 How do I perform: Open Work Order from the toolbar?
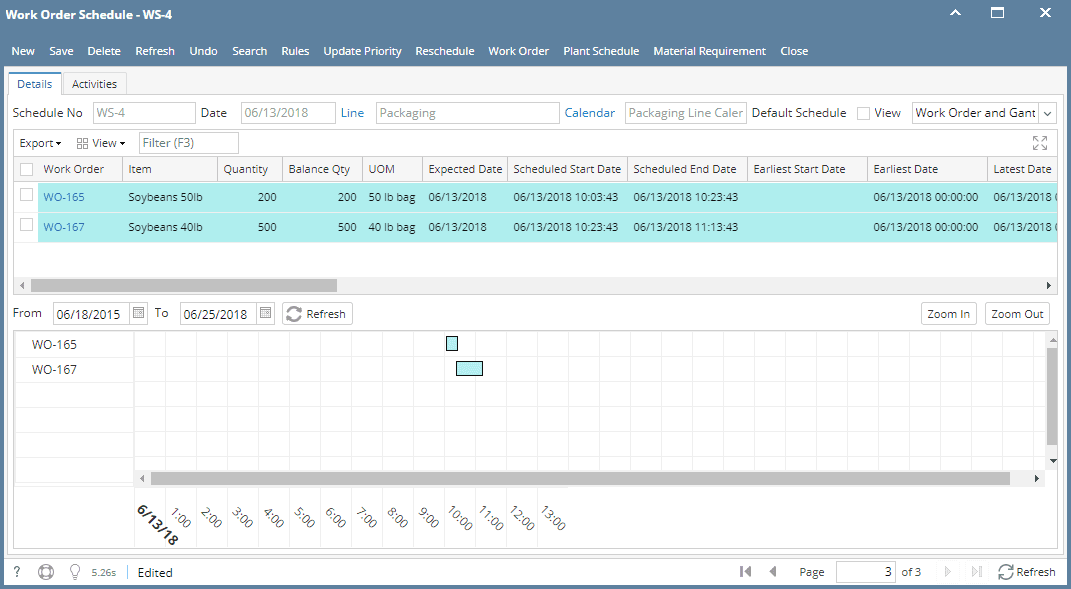click(518, 51)
